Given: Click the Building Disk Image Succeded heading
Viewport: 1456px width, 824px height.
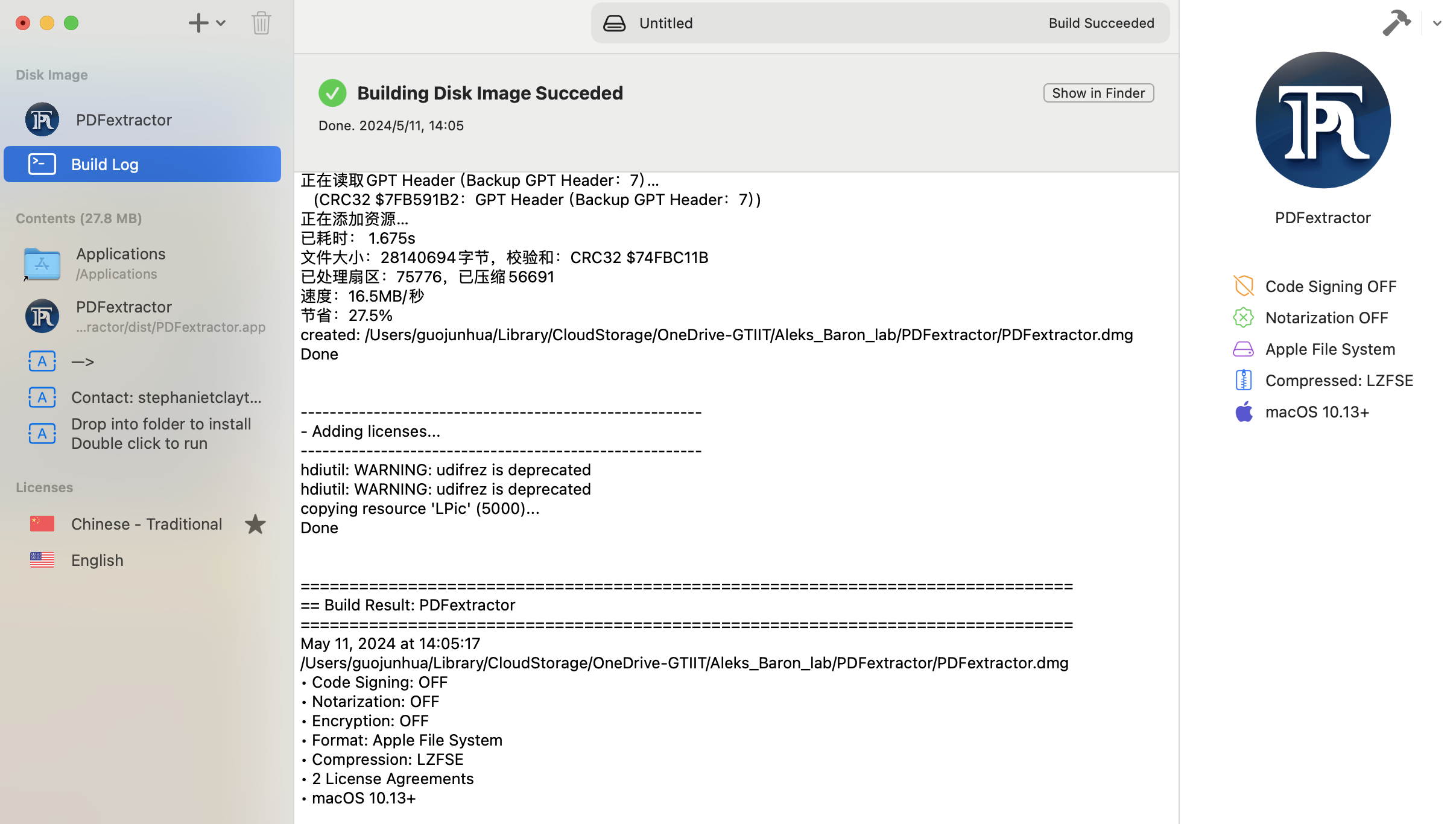Looking at the screenshot, I should click(490, 93).
